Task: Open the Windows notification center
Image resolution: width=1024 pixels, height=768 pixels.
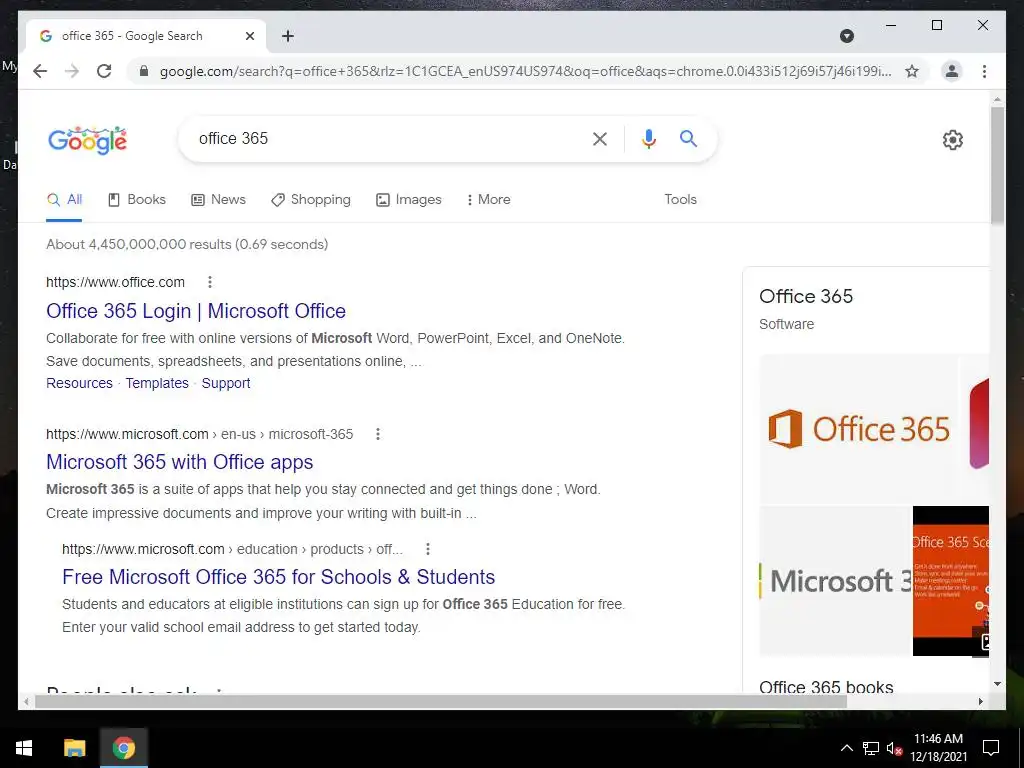Action: 991,748
